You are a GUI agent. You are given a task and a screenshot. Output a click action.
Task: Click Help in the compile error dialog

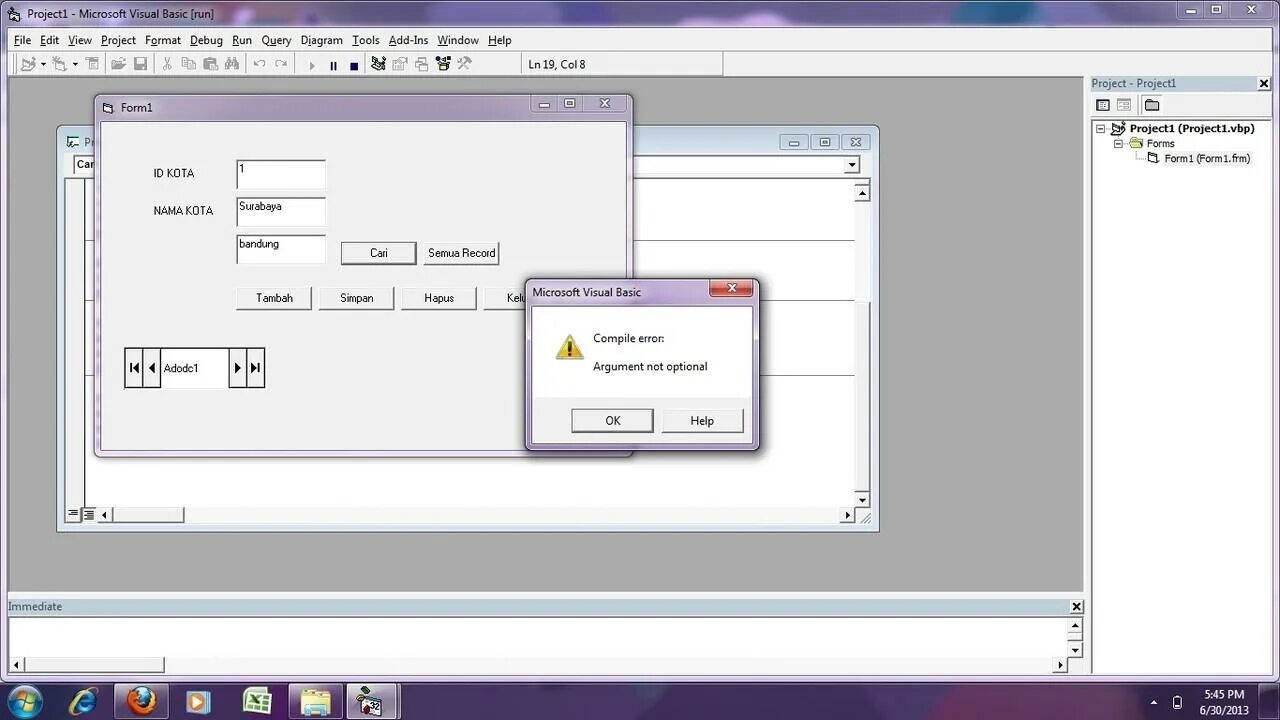coord(702,421)
